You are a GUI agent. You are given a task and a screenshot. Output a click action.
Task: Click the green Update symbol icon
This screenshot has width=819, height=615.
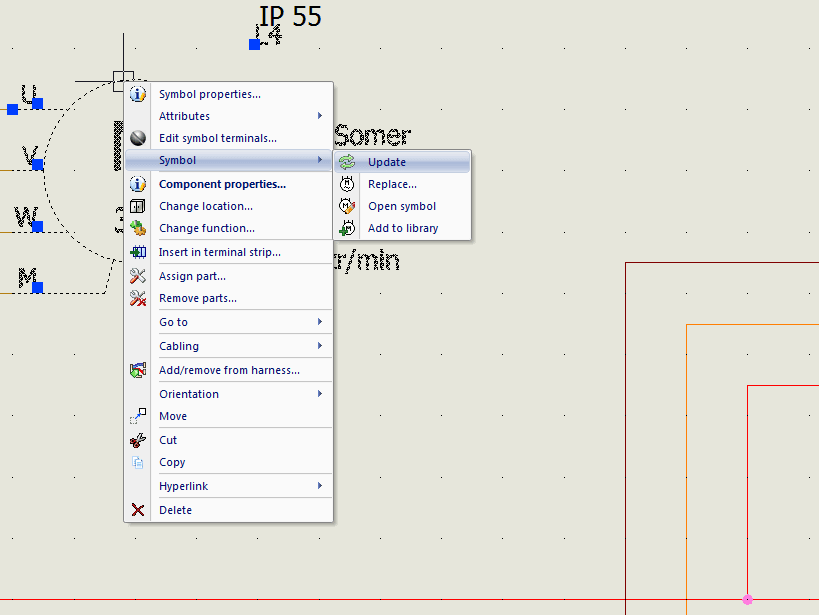(x=347, y=162)
